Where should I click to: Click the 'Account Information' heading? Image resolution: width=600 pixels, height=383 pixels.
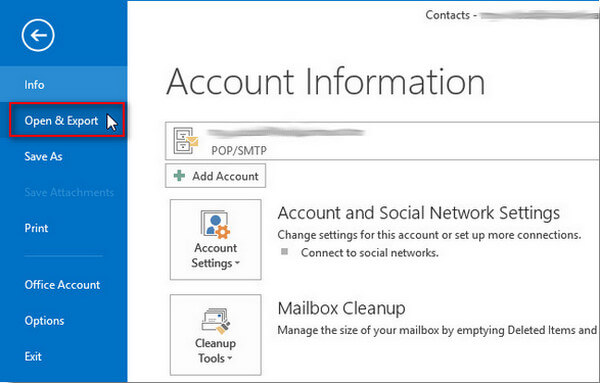pos(326,81)
